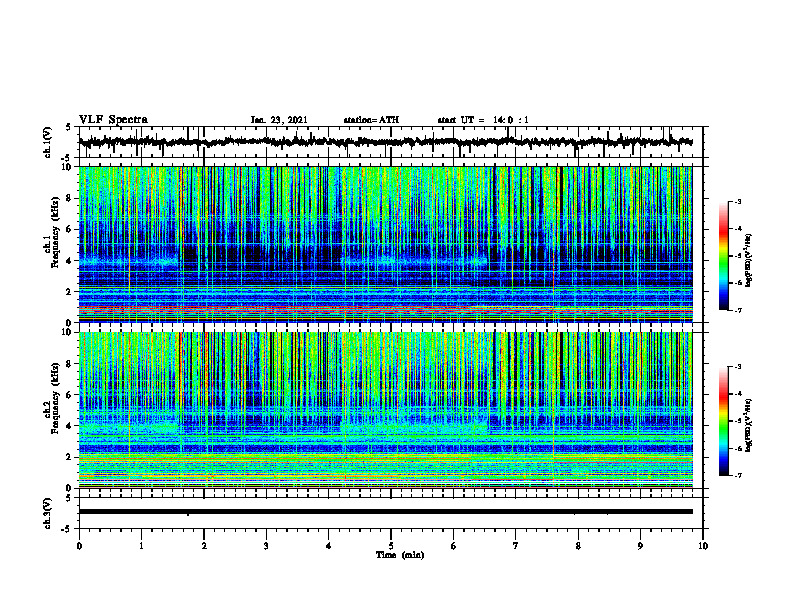Image resolution: width=792 pixels, height=612 pixels.
Task: Click time axis tick label "2"
Action: tap(204, 546)
